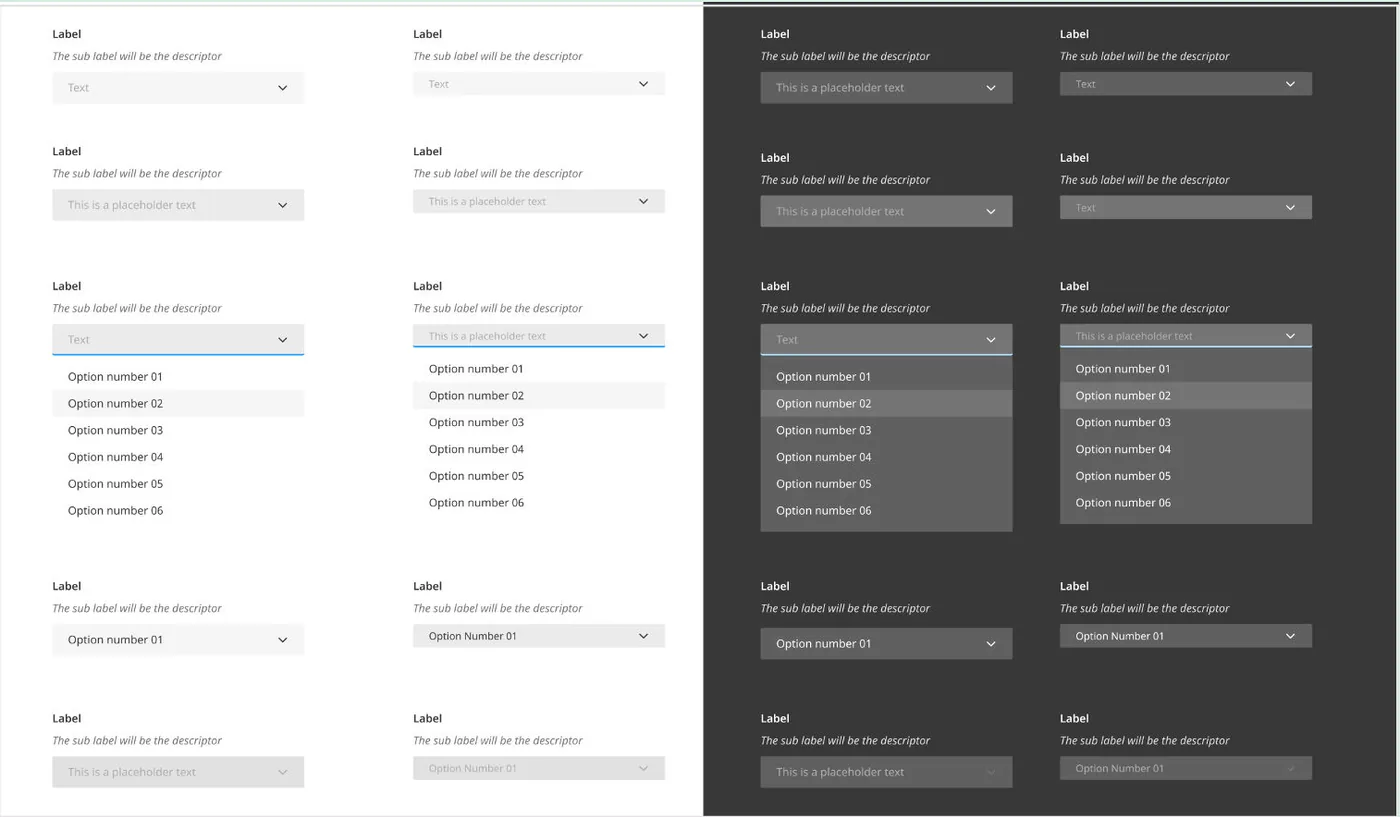Click compact light disabled 'Option Number 01' dropdown
This screenshot has height=817, width=1400.
click(x=539, y=768)
